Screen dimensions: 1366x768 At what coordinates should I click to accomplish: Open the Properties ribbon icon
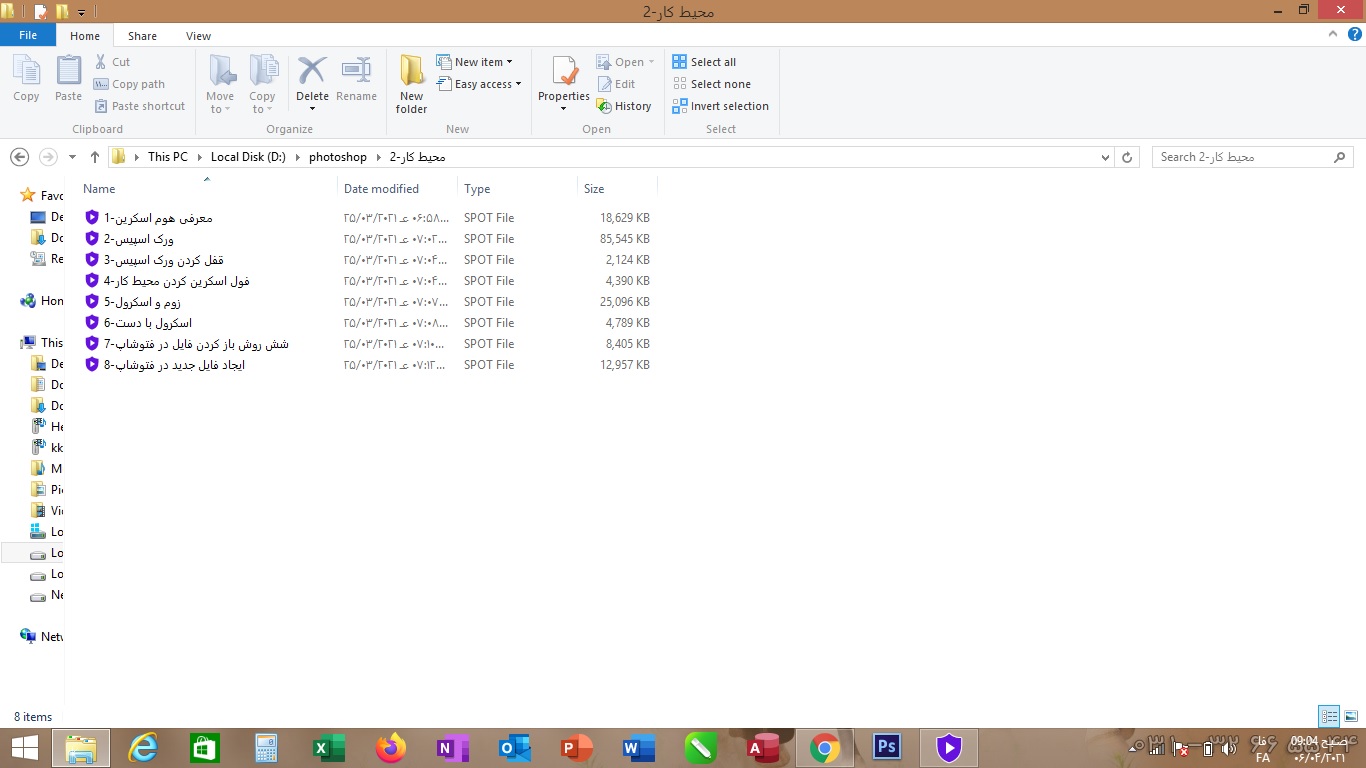pos(564,73)
